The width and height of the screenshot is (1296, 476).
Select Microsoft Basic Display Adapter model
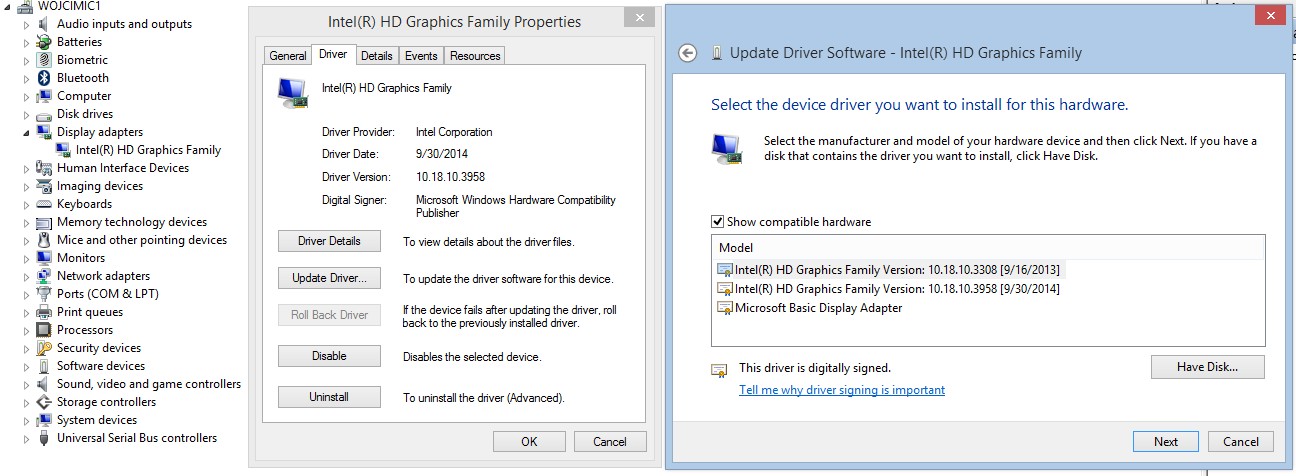(818, 308)
